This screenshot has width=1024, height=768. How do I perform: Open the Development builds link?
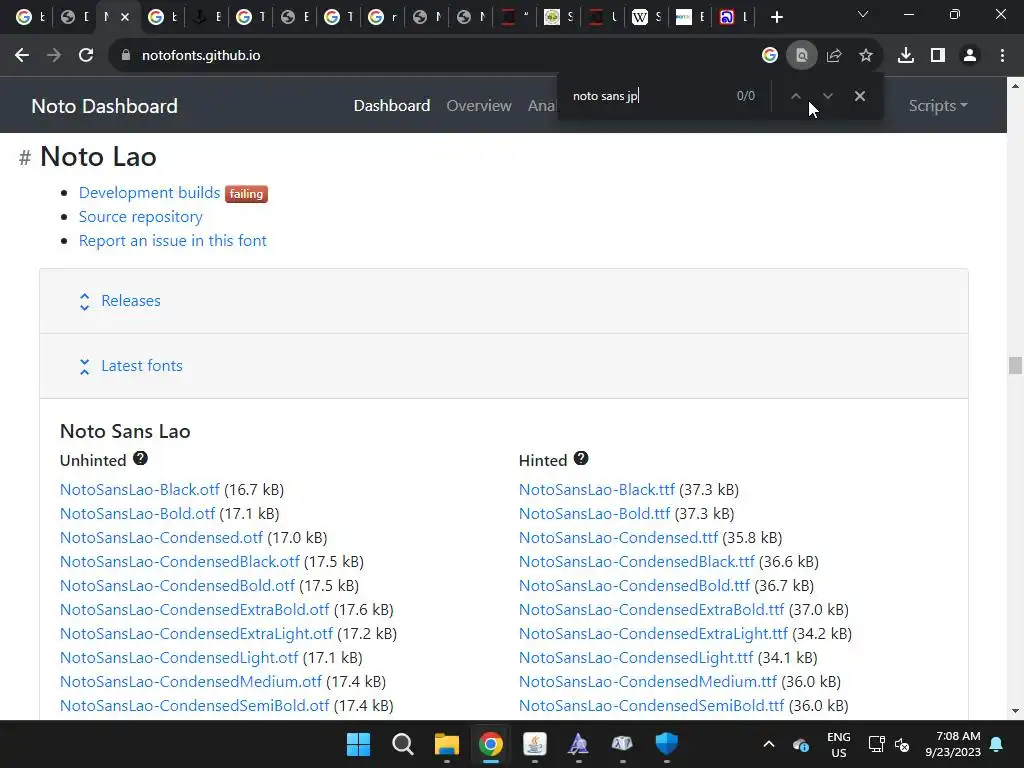150,193
